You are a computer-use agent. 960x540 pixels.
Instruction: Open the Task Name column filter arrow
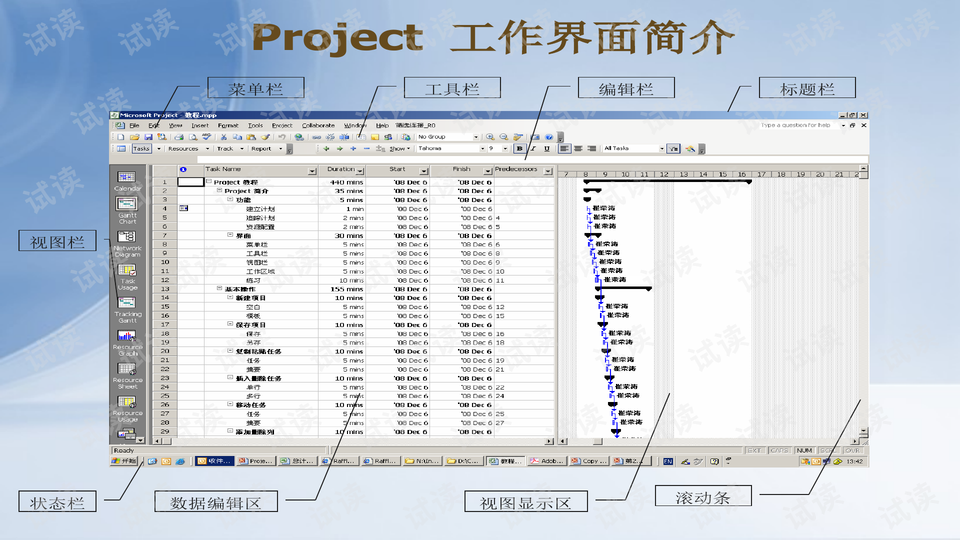312,171
